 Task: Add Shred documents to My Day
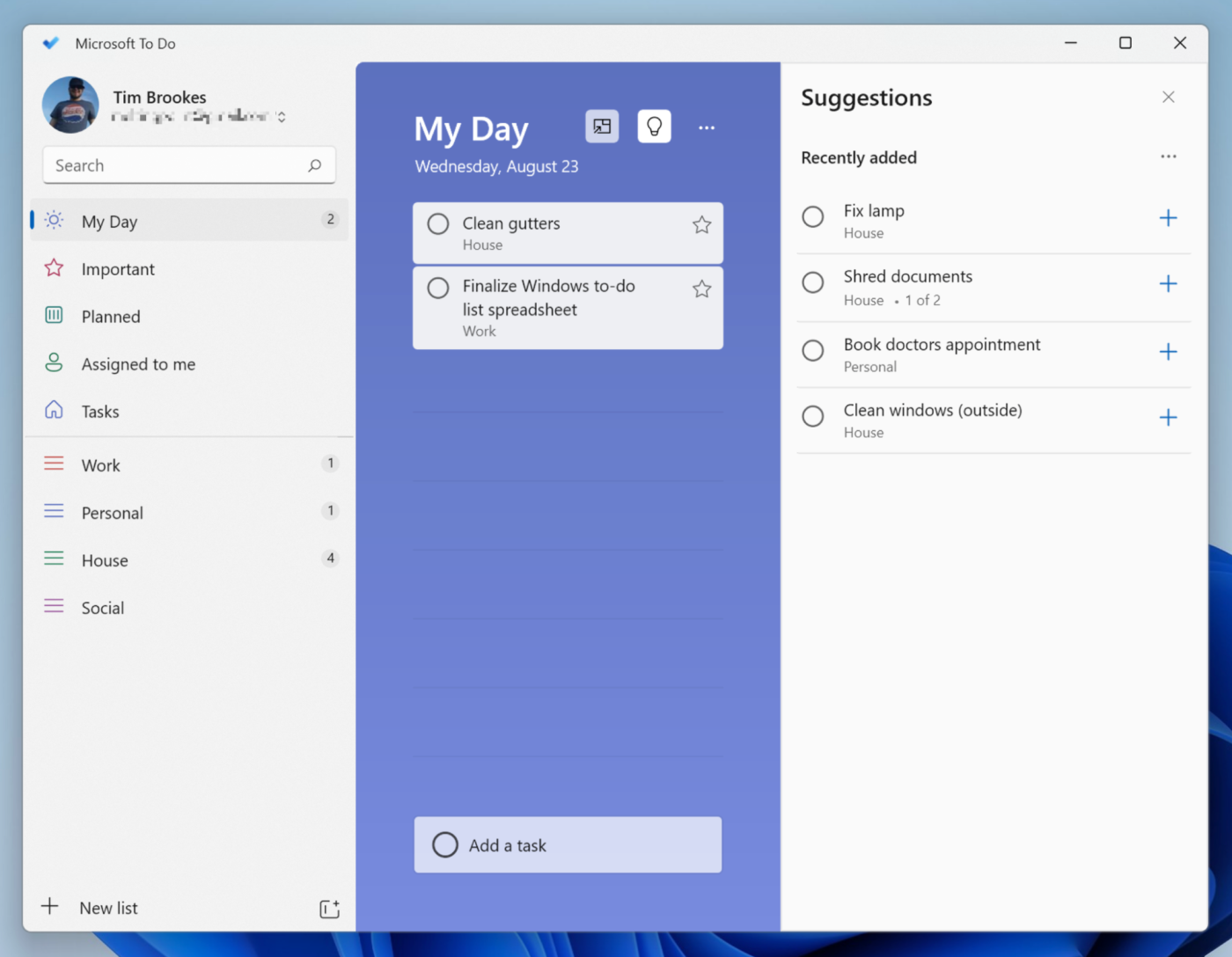[1168, 284]
